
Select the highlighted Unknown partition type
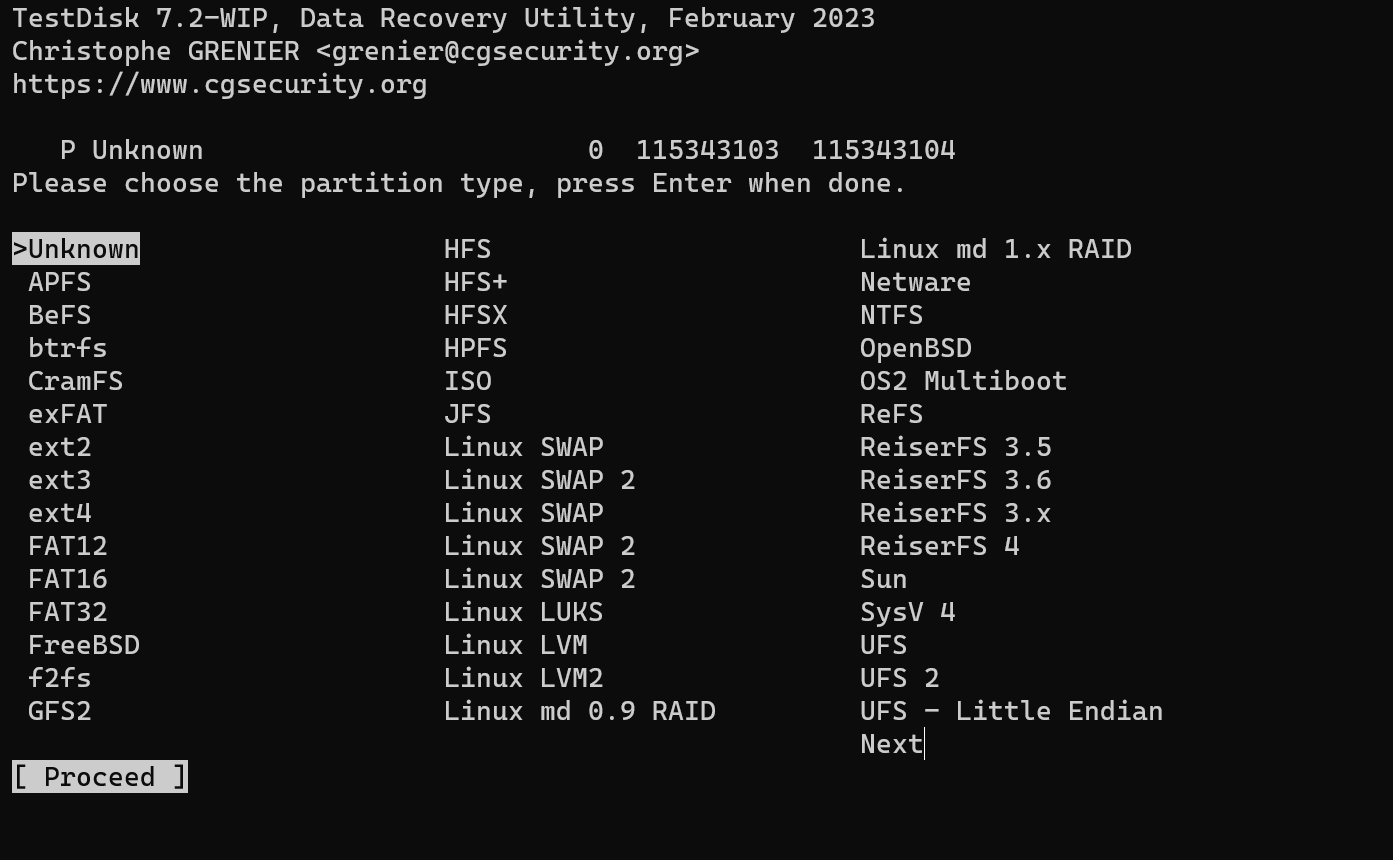[x=76, y=249]
